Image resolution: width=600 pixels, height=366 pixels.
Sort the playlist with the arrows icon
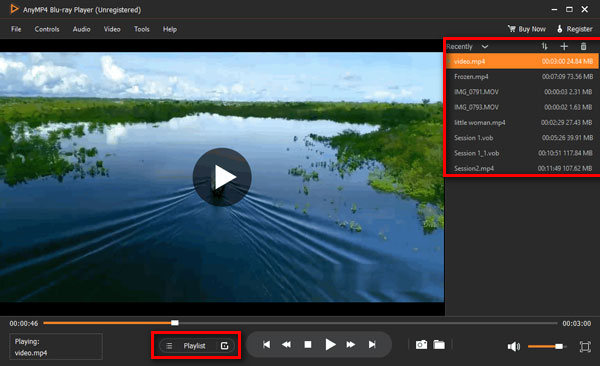[545, 46]
